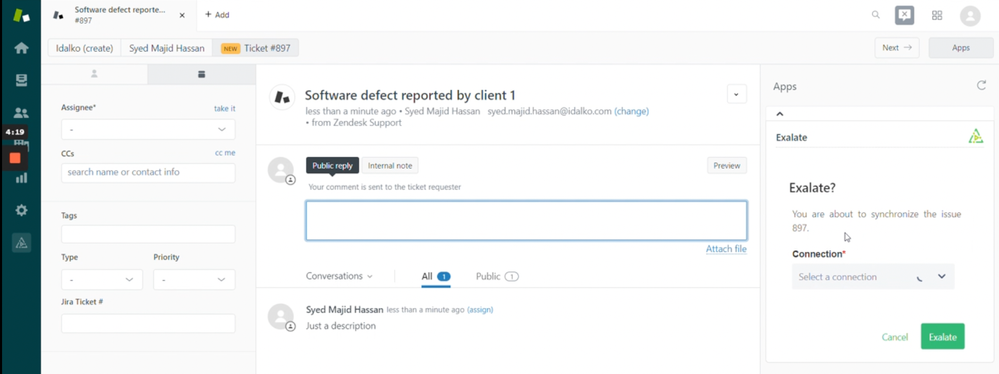The width and height of the screenshot is (999, 374).
Task: Open the Priority dropdown
Action: pos(194,280)
